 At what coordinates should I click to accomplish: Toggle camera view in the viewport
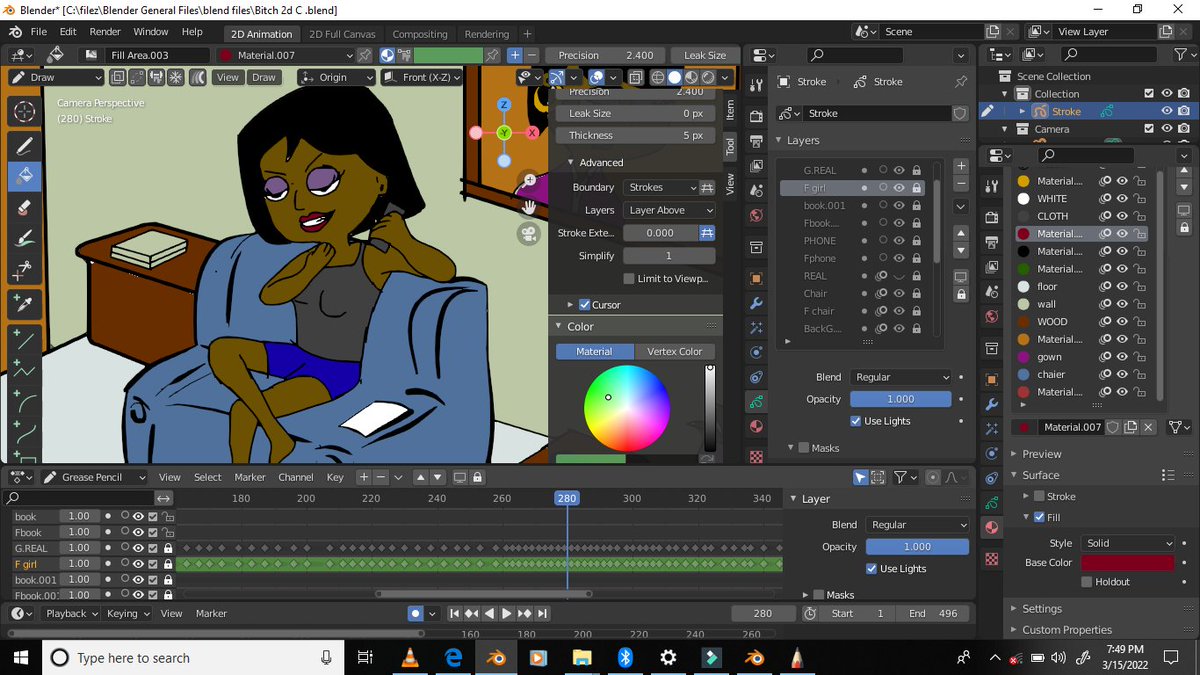[527, 233]
